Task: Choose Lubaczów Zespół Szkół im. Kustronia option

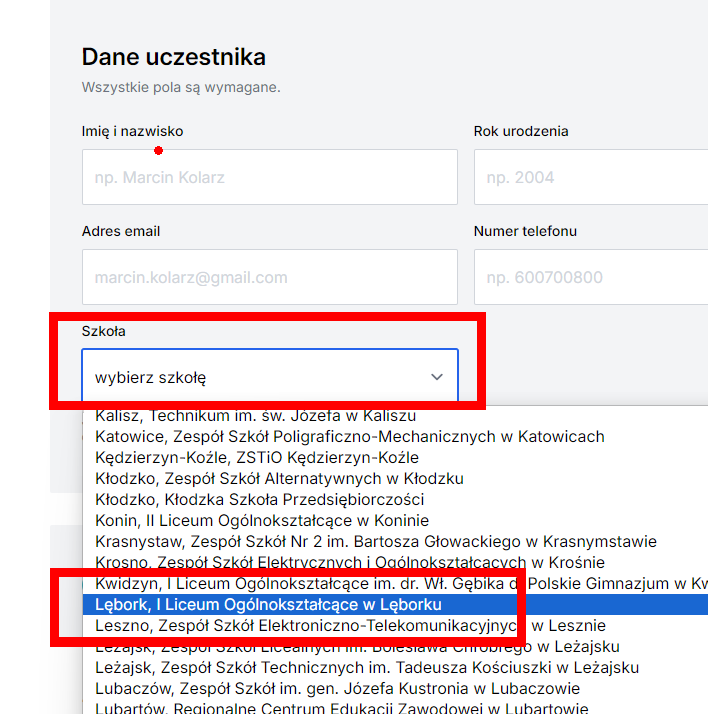Action: [x=337, y=689]
